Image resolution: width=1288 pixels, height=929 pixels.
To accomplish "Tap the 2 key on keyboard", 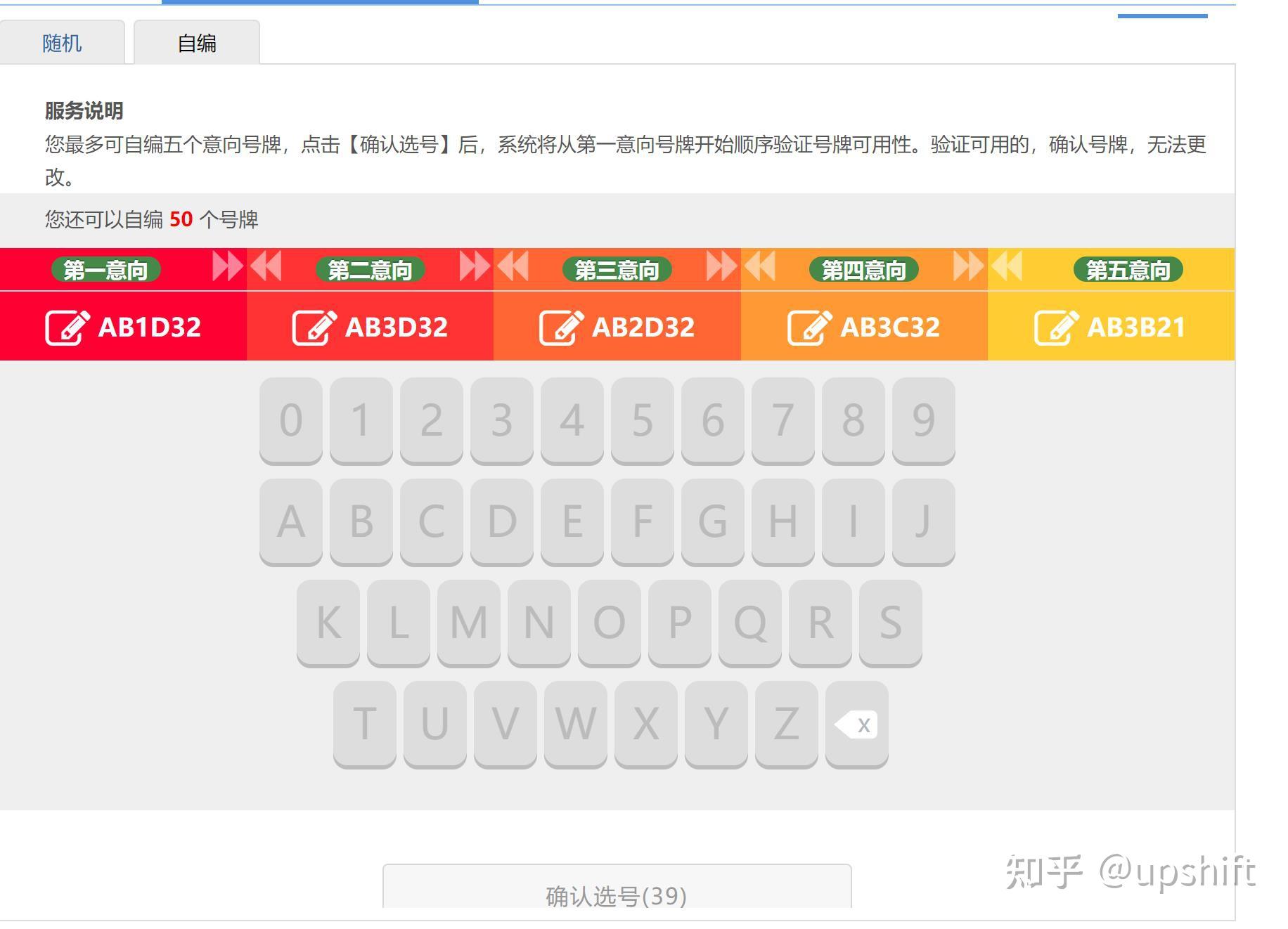I will [432, 421].
